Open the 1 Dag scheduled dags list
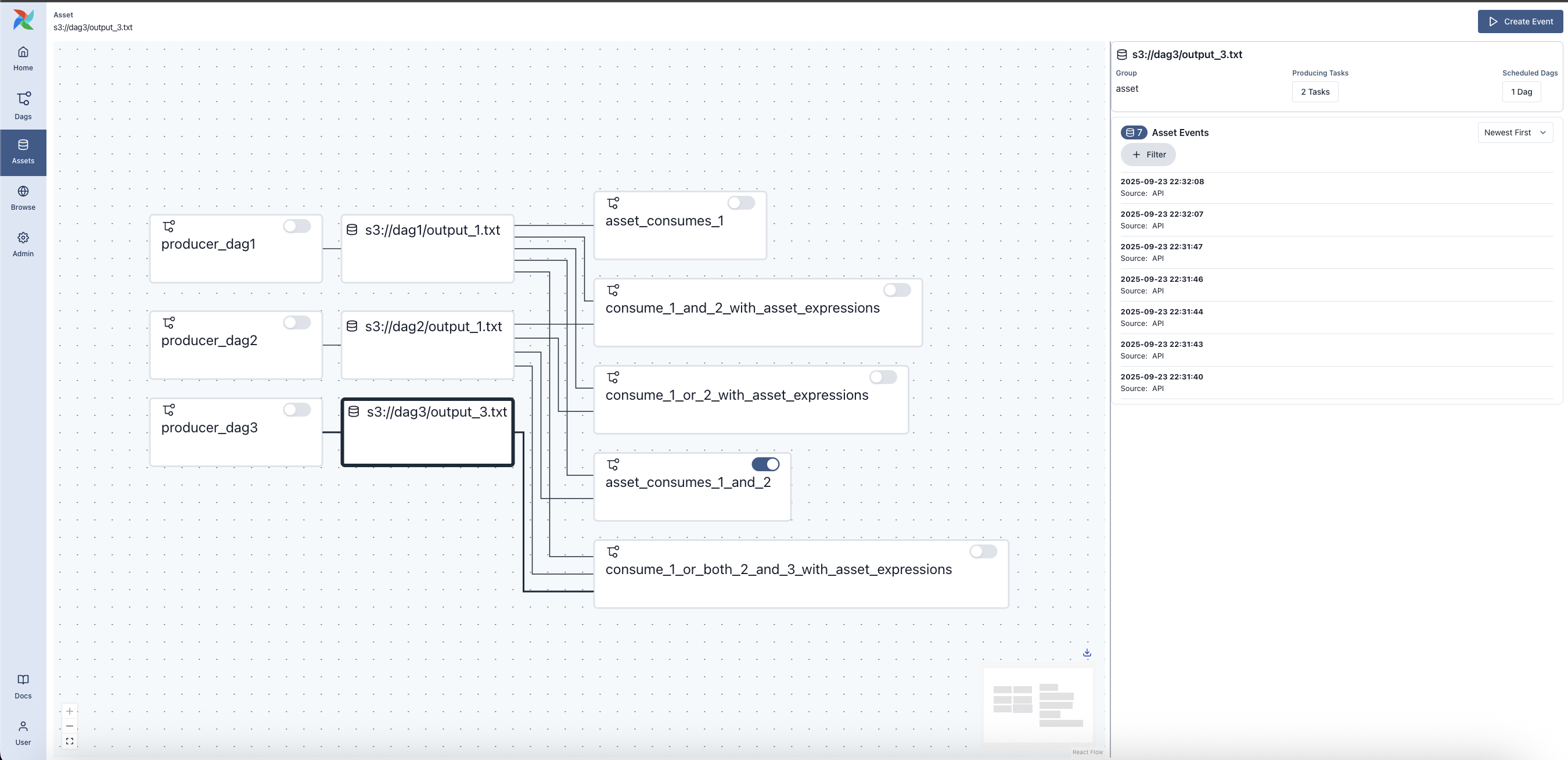1568x760 pixels. (1522, 91)
